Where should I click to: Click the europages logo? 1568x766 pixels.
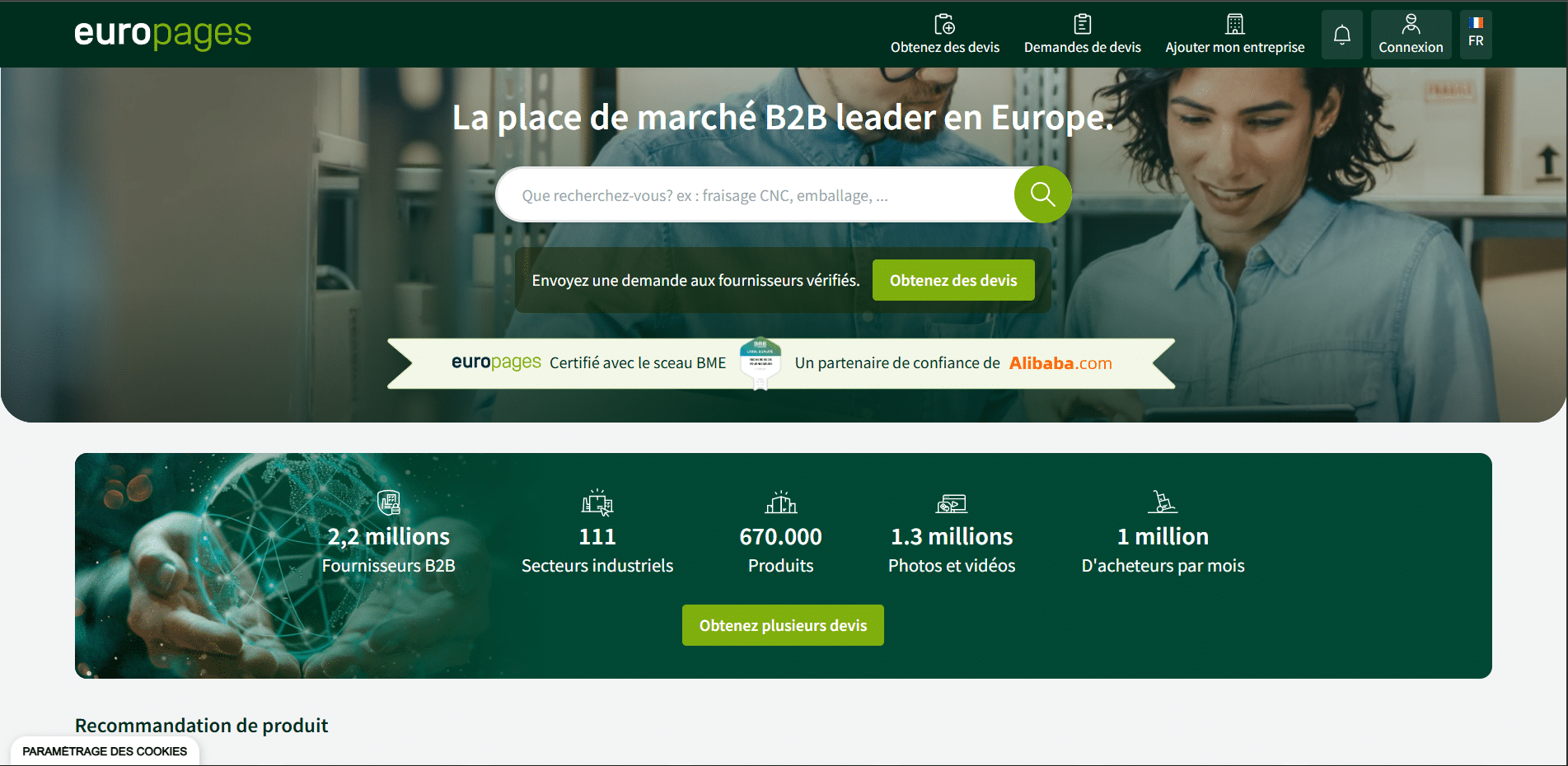tap(161, 34)
